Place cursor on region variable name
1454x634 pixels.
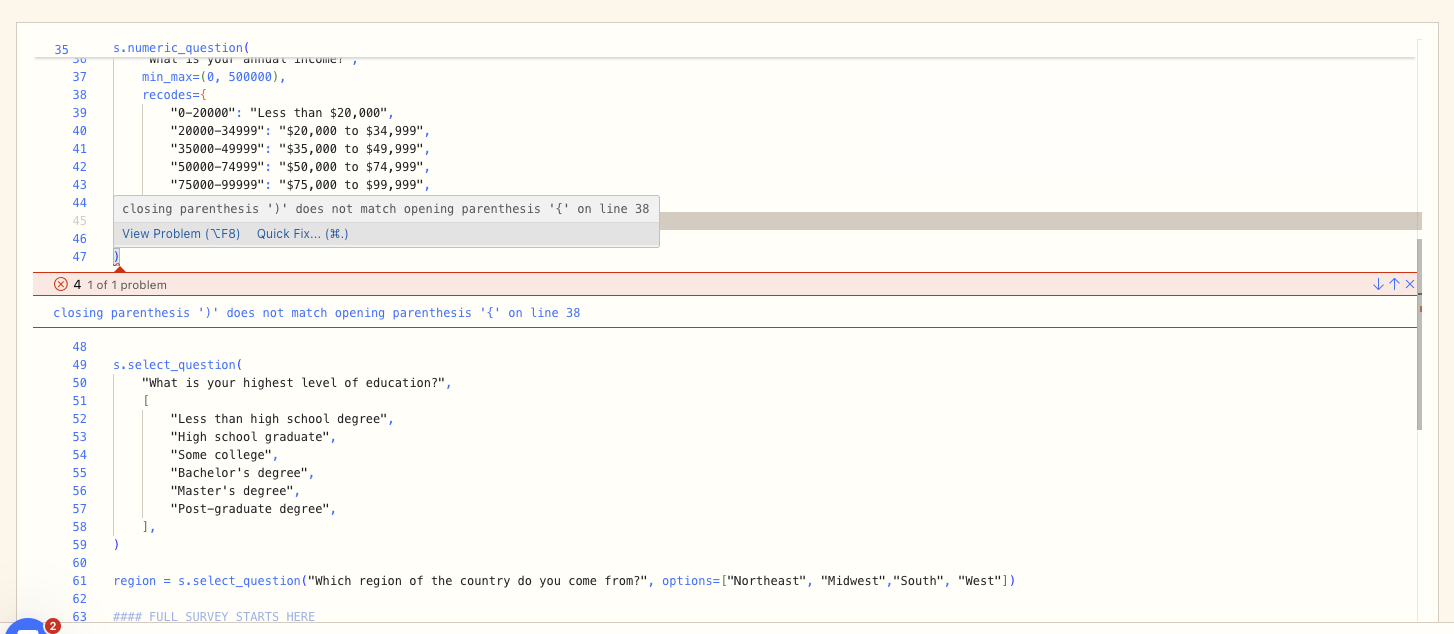pyautogui.click(x=135, y=581)
